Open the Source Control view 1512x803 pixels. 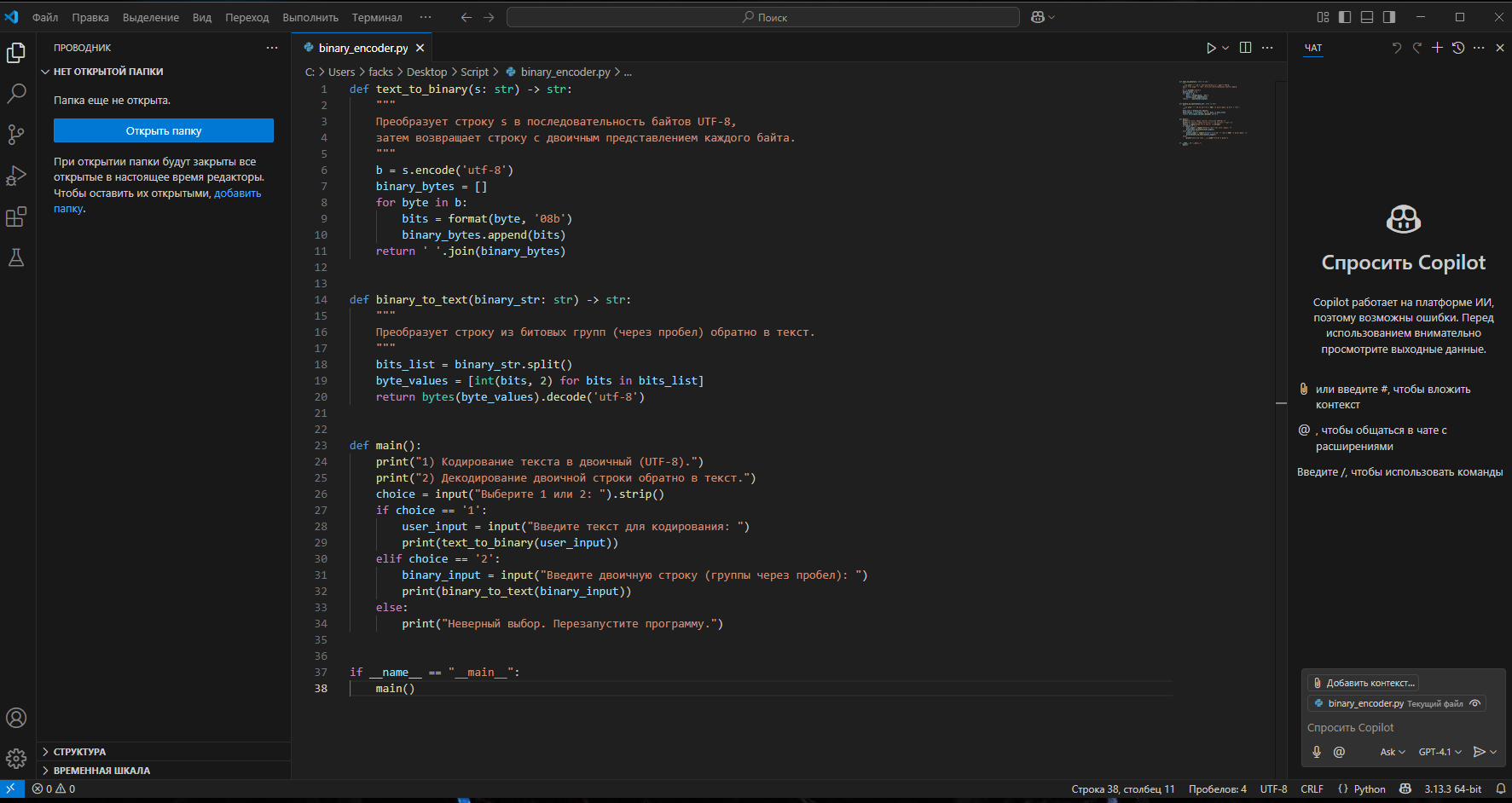pos(16,135)
